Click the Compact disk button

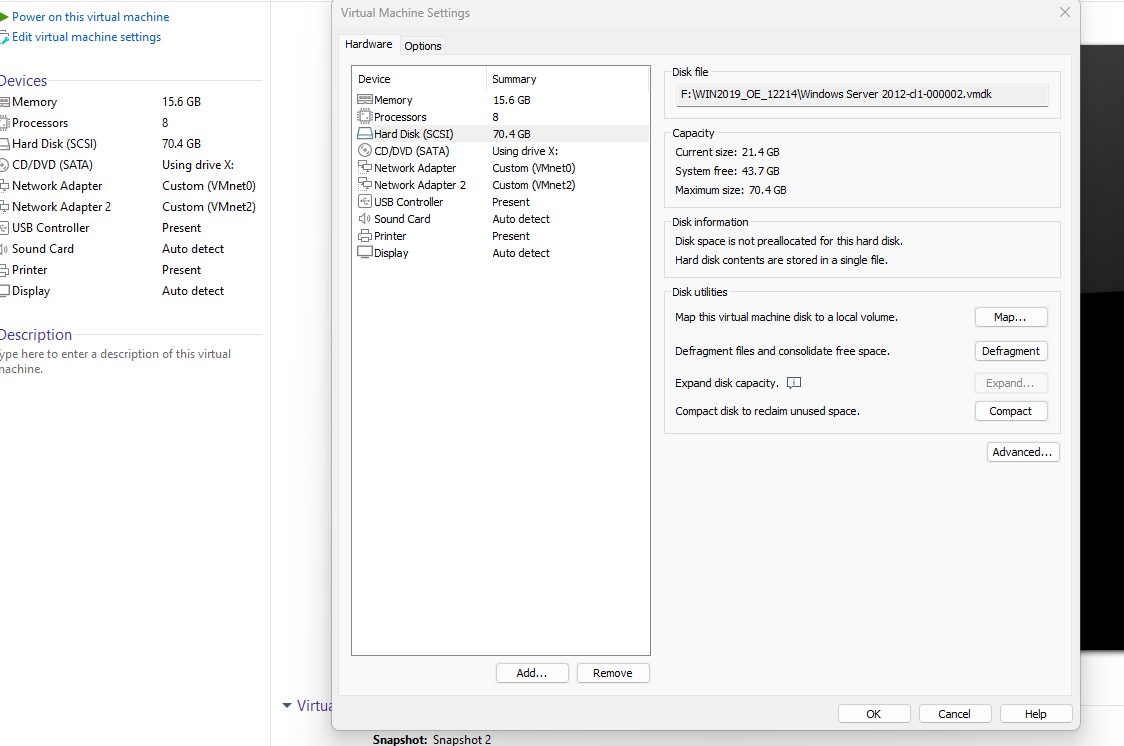tap(1010, 411)
